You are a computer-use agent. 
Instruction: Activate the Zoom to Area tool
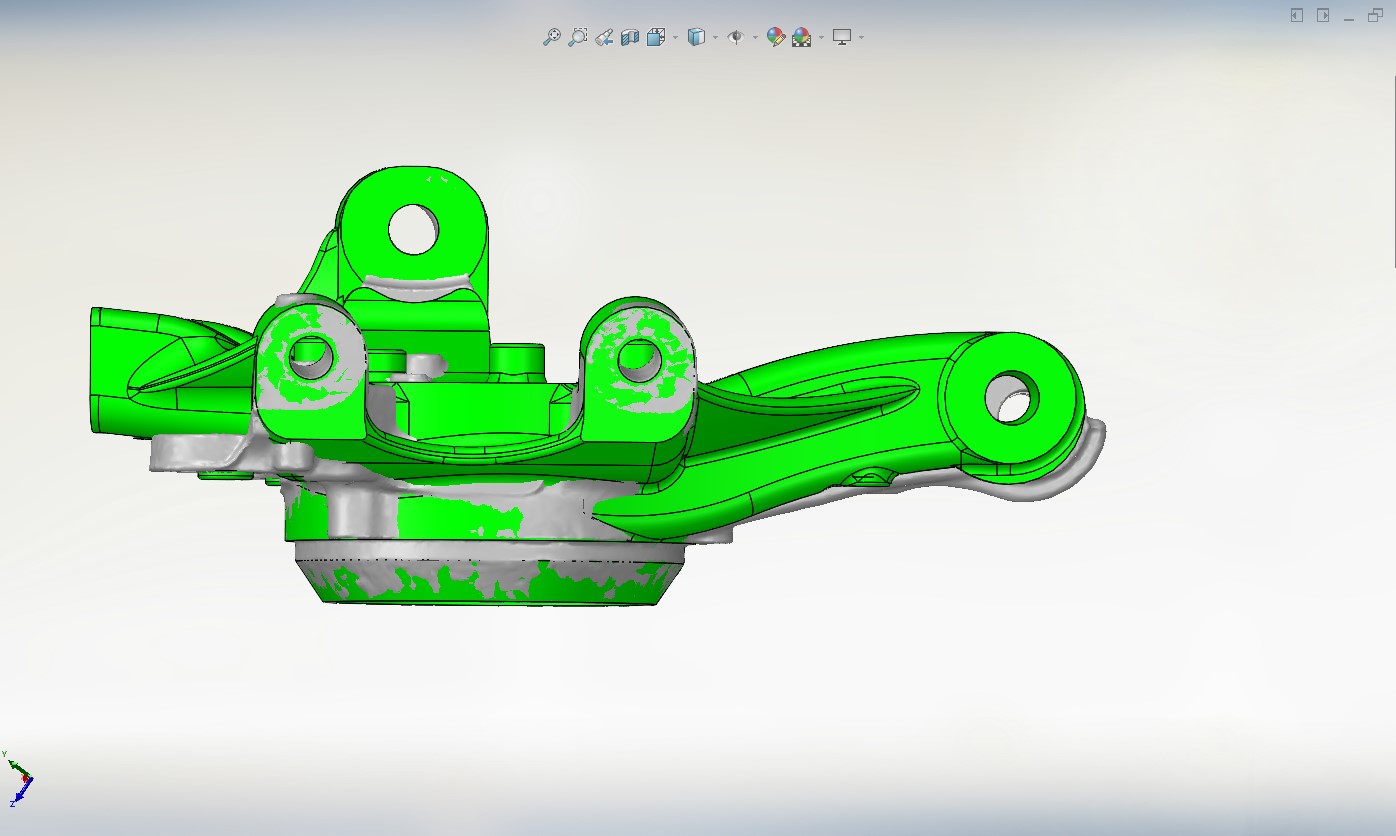577,37
